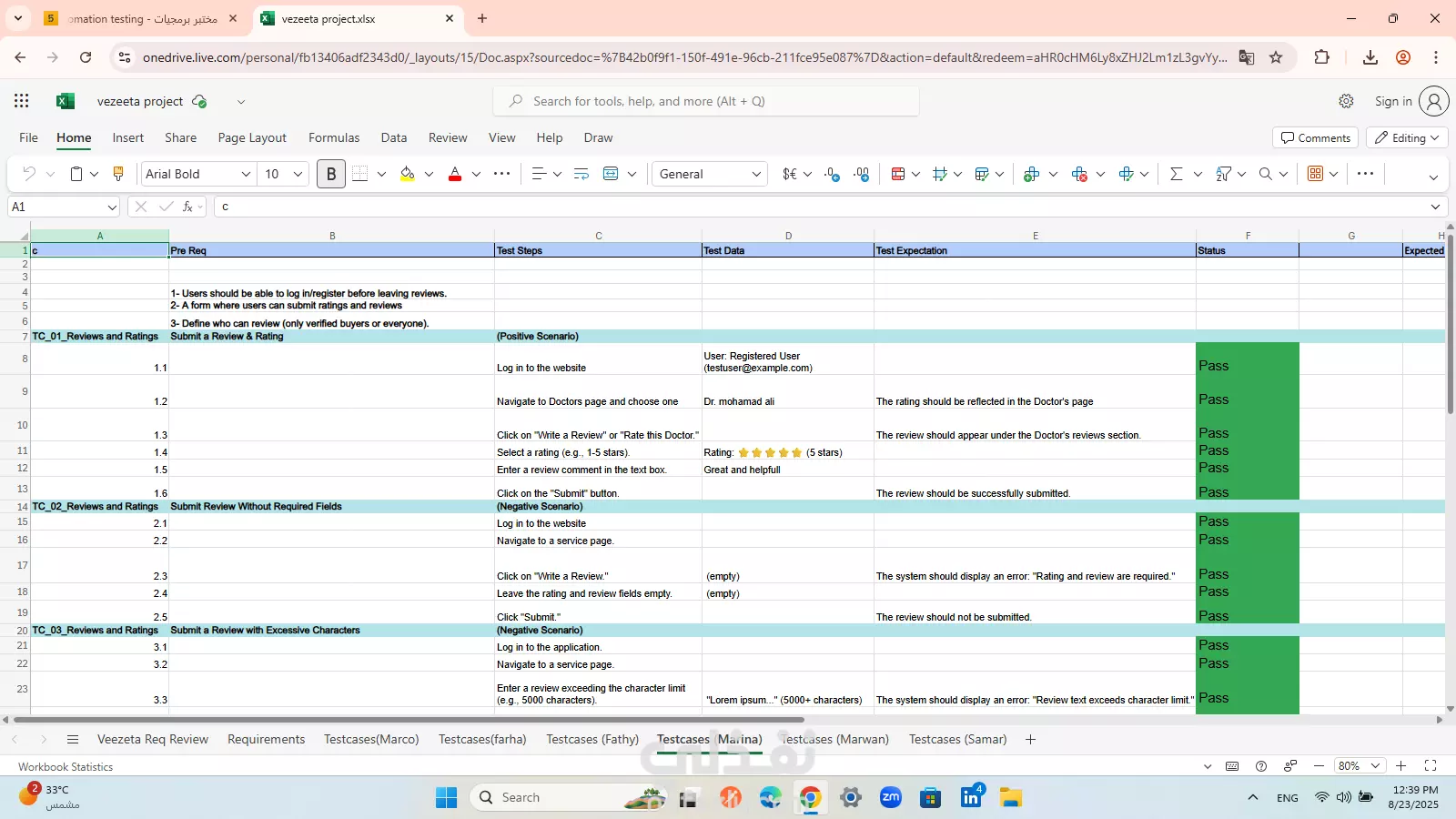Expand the formula bar chevron
This screenshot has width=1456, height=819.
1435,207
